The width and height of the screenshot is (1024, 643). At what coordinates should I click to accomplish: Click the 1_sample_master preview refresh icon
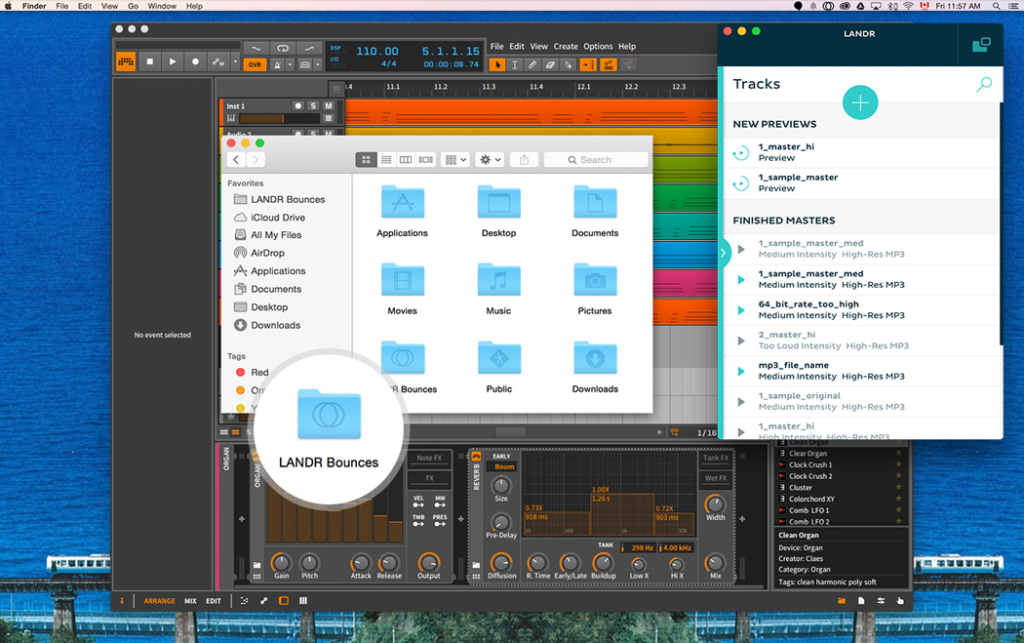coord(741,184)
